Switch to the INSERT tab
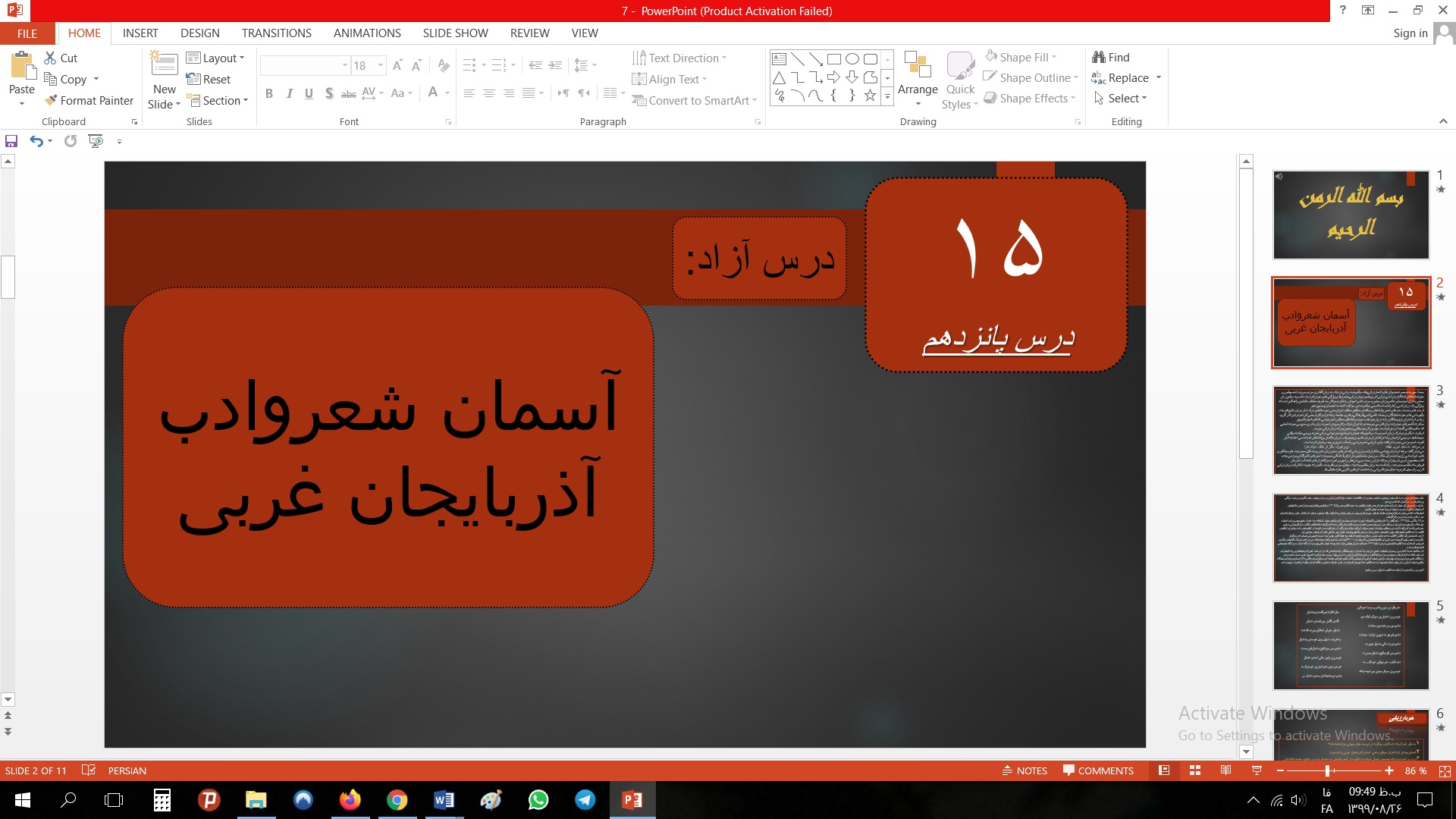The height and width of the screenshot is (819, 1456). pos(140,33)
